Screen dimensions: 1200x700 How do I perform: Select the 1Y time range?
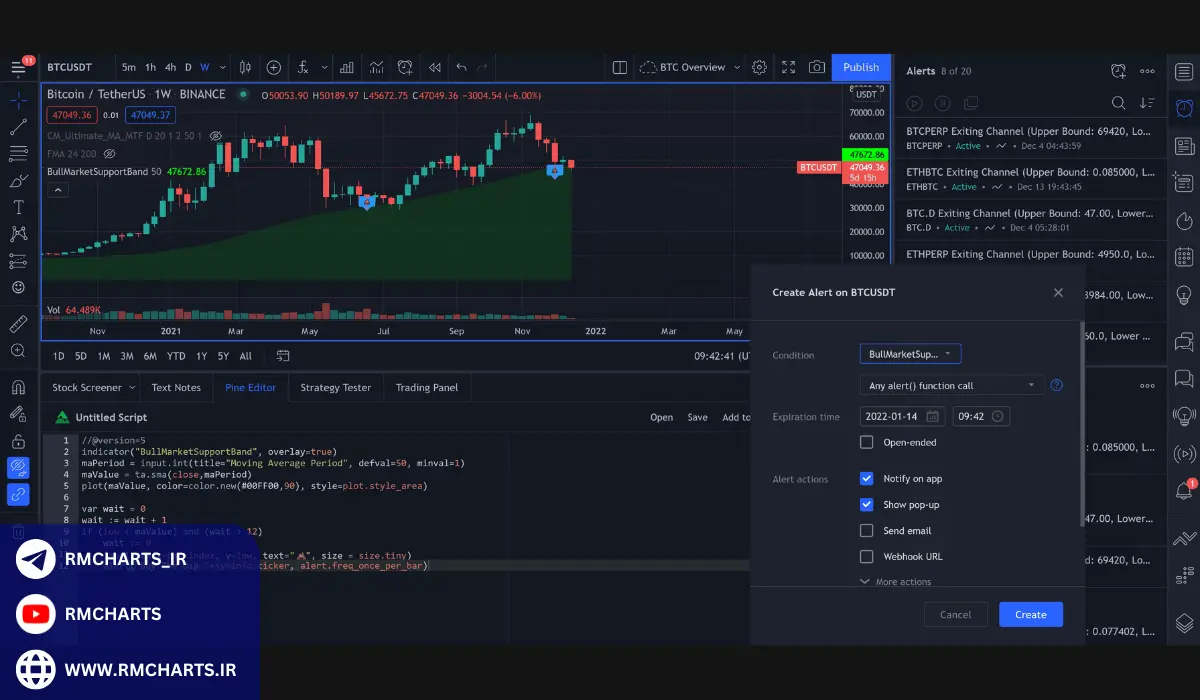[x=201, y=356]
